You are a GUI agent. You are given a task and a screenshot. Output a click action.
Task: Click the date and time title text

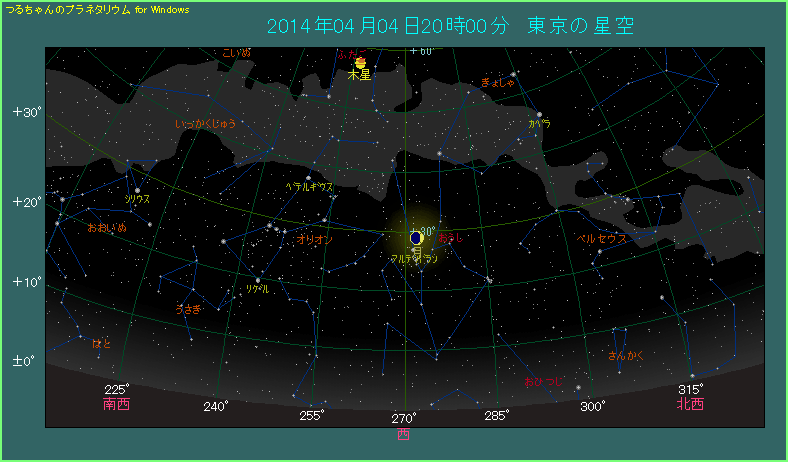(x=450, y=25)
